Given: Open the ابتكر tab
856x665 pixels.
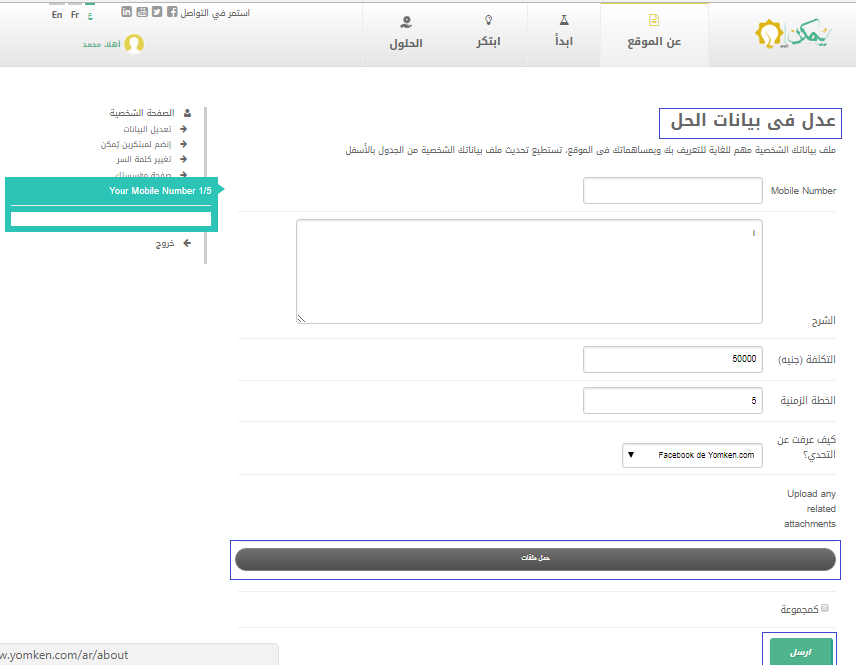Looking at the screenshot, I should (x=487, y=33).
